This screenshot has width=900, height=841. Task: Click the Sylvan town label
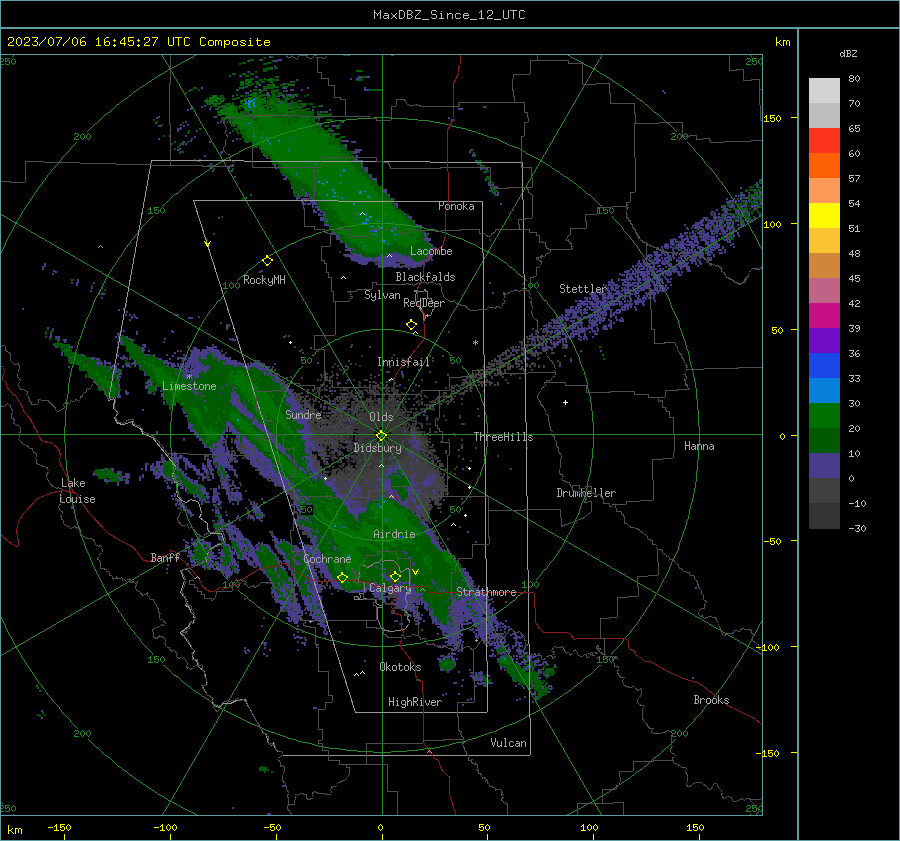click(x=382, y=295)
